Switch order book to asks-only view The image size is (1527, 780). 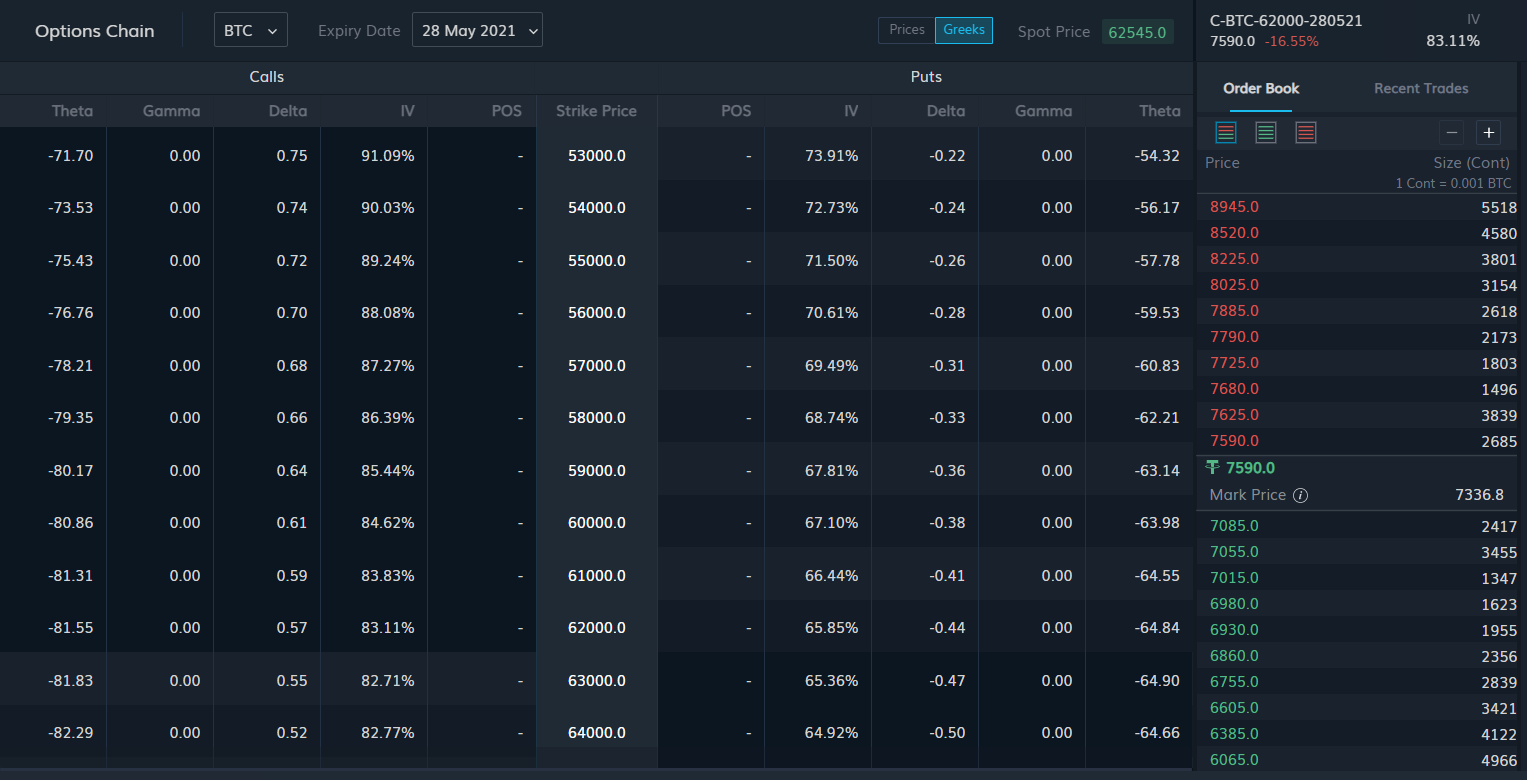click(x=1306, y=131)
